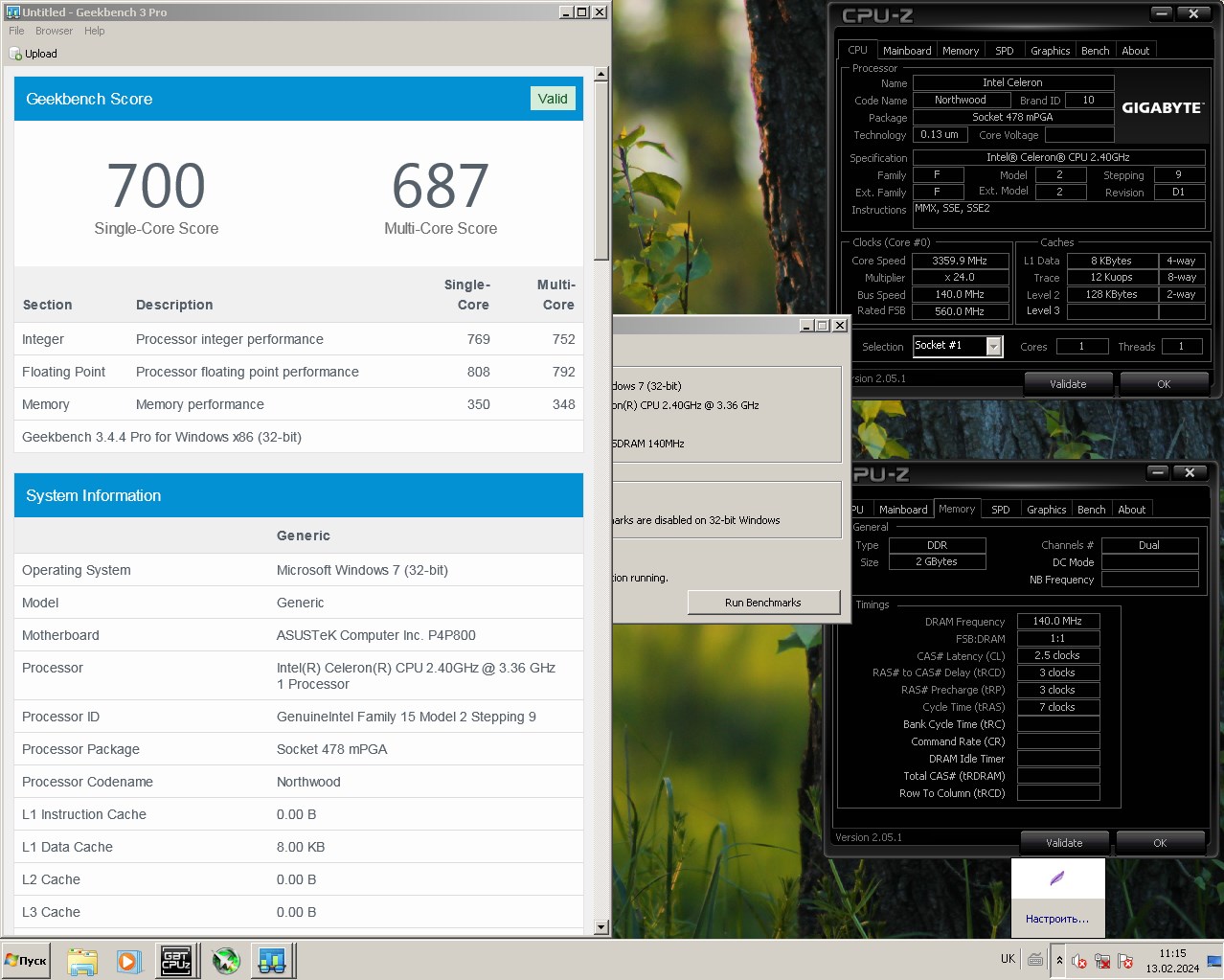Click the Настроить… link in tray popup
This screenshot has width=1224, height=980.
pyautogui.click(x=1057, y=919)
